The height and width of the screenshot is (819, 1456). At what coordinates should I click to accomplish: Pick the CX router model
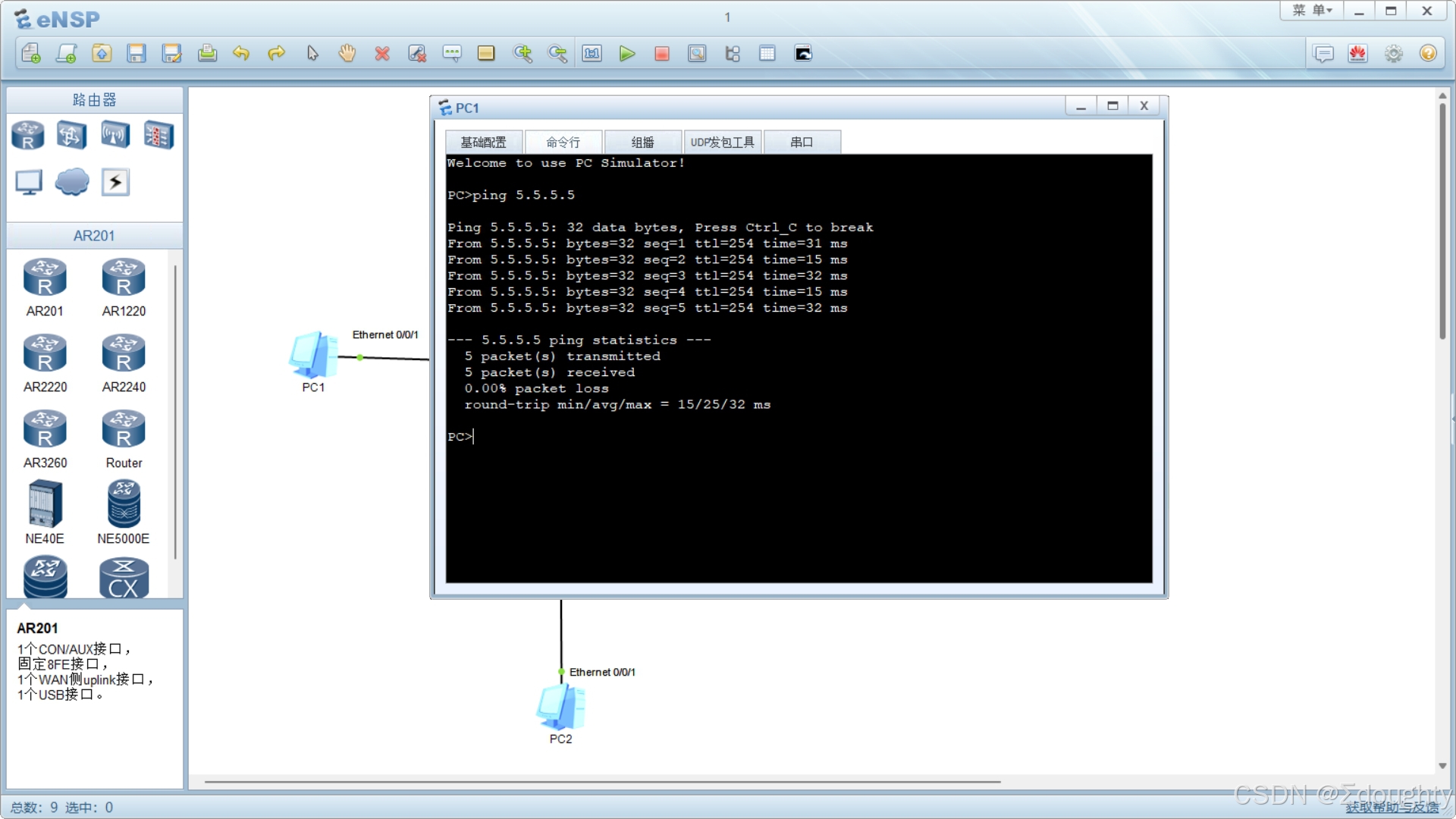(x=124, y=579)
